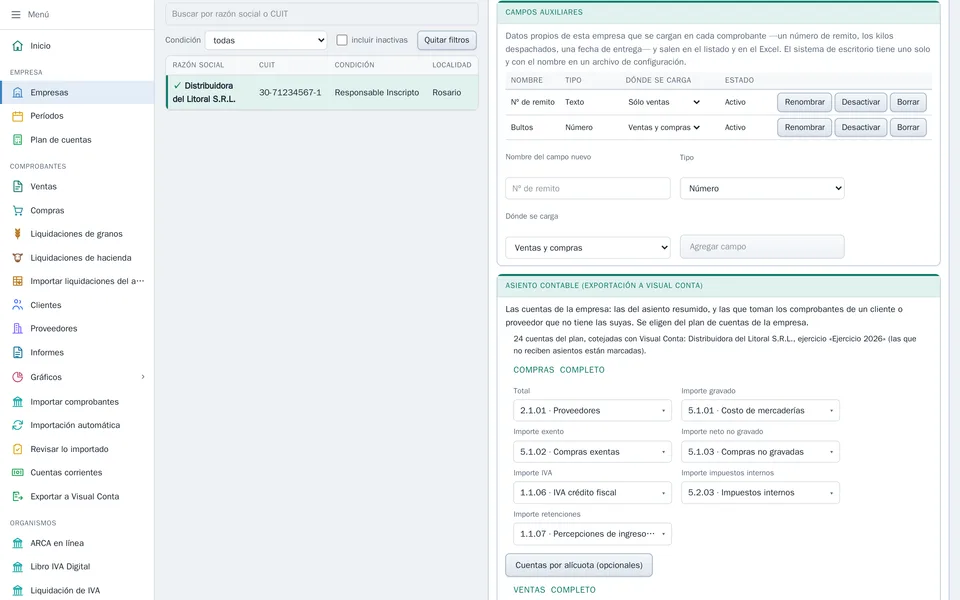Click Desactivar for Bultos
Screen dimensions: 960x600
(x=860, y=127)
